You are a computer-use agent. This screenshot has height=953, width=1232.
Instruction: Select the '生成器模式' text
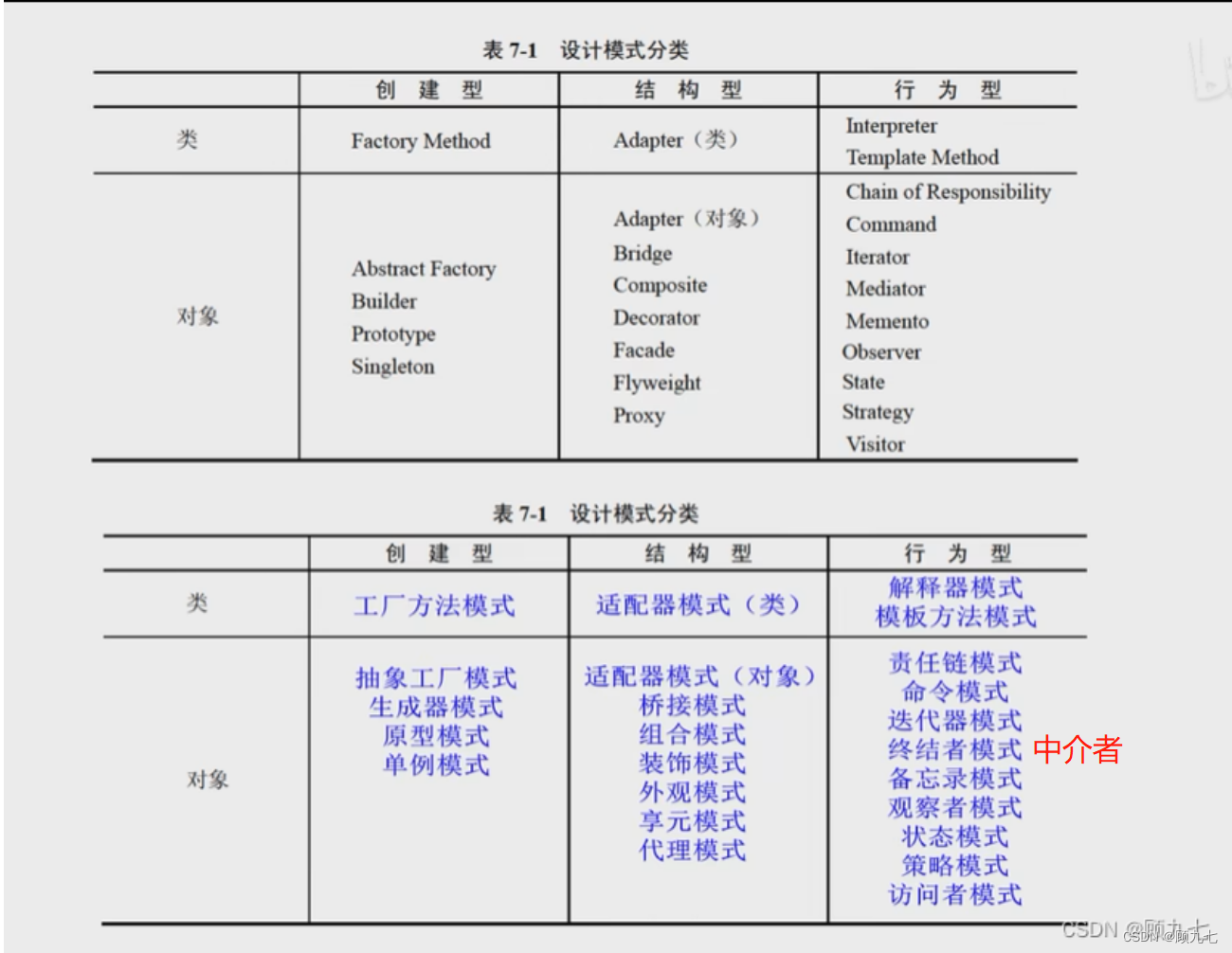pyautogui.click(x=436, y=708)
